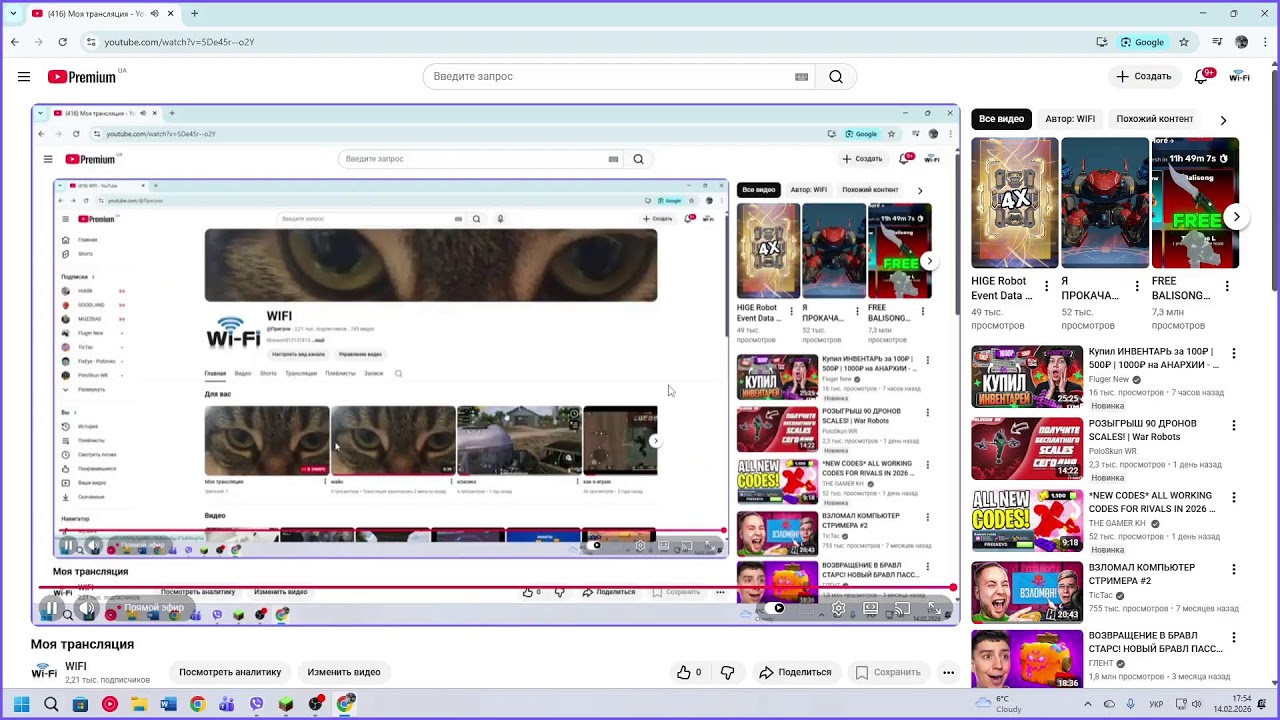1280x720 pixels.
Task: Enter fullscreen mode in the player
Action: point(934,608)
